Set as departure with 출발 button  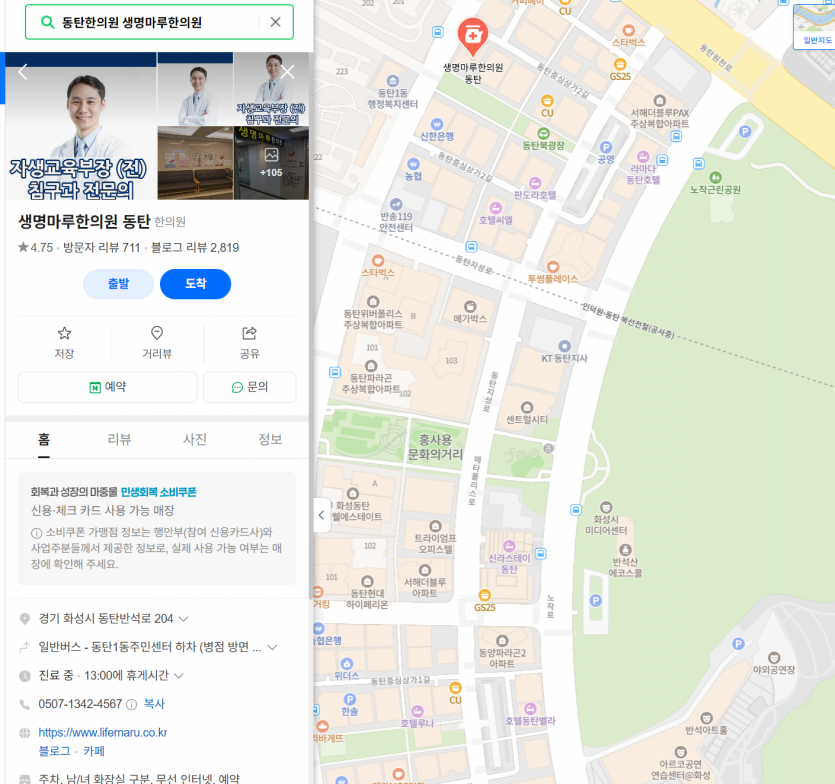tap(118, 284)
